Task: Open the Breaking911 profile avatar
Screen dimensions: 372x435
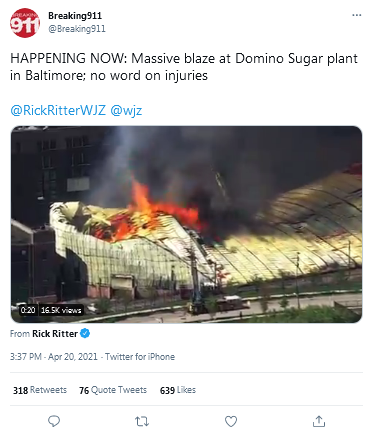Action: (25, 23)
